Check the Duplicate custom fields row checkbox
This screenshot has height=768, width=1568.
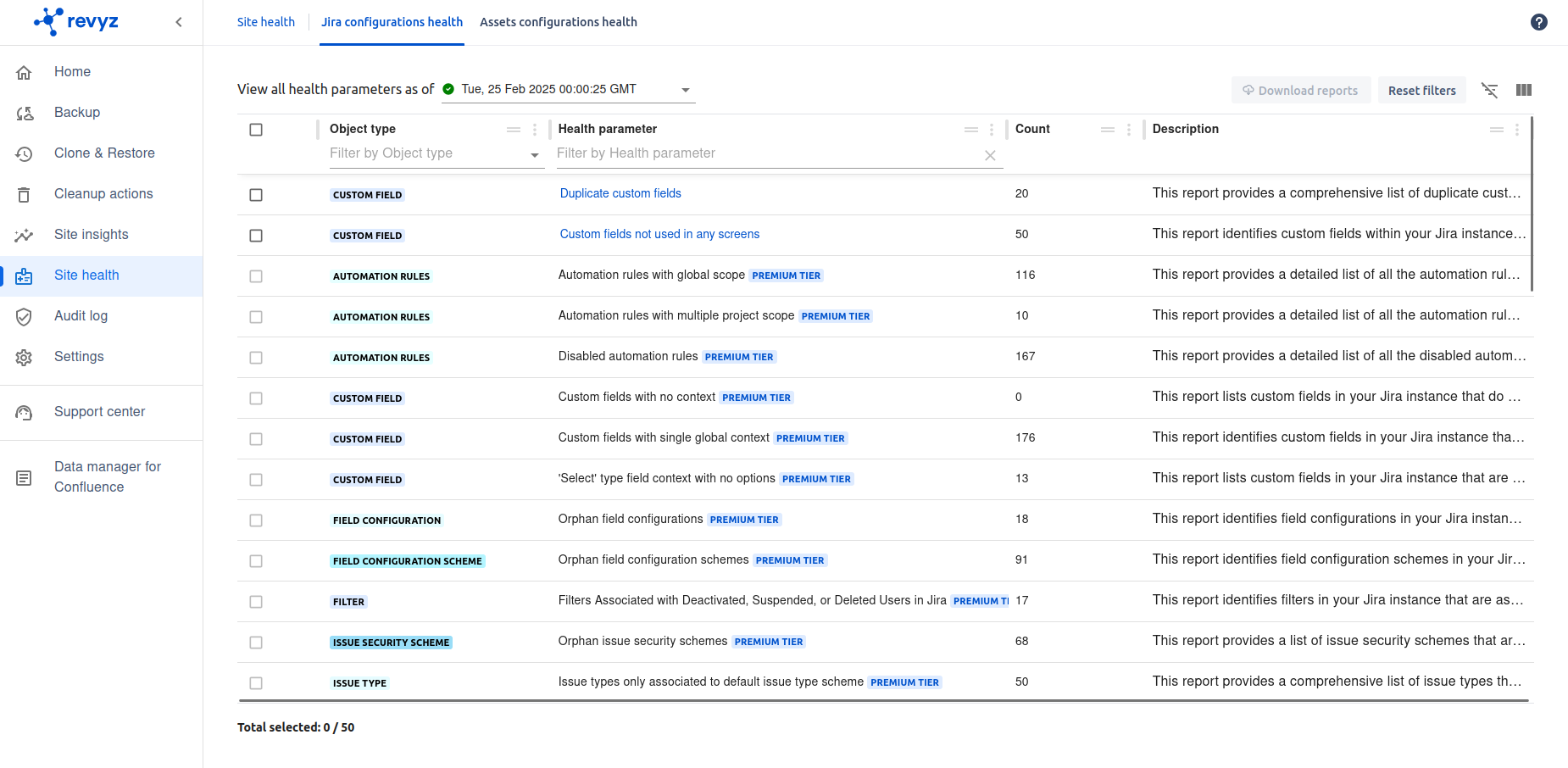pyautogui.click(x=256, y=195)
